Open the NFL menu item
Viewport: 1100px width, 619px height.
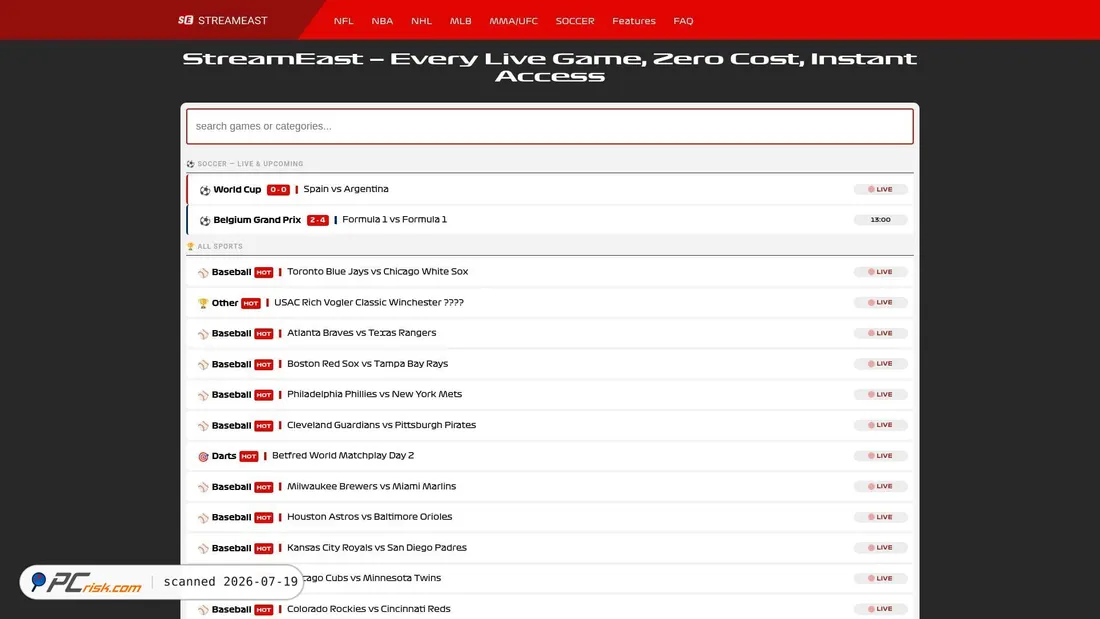point(343,21)
